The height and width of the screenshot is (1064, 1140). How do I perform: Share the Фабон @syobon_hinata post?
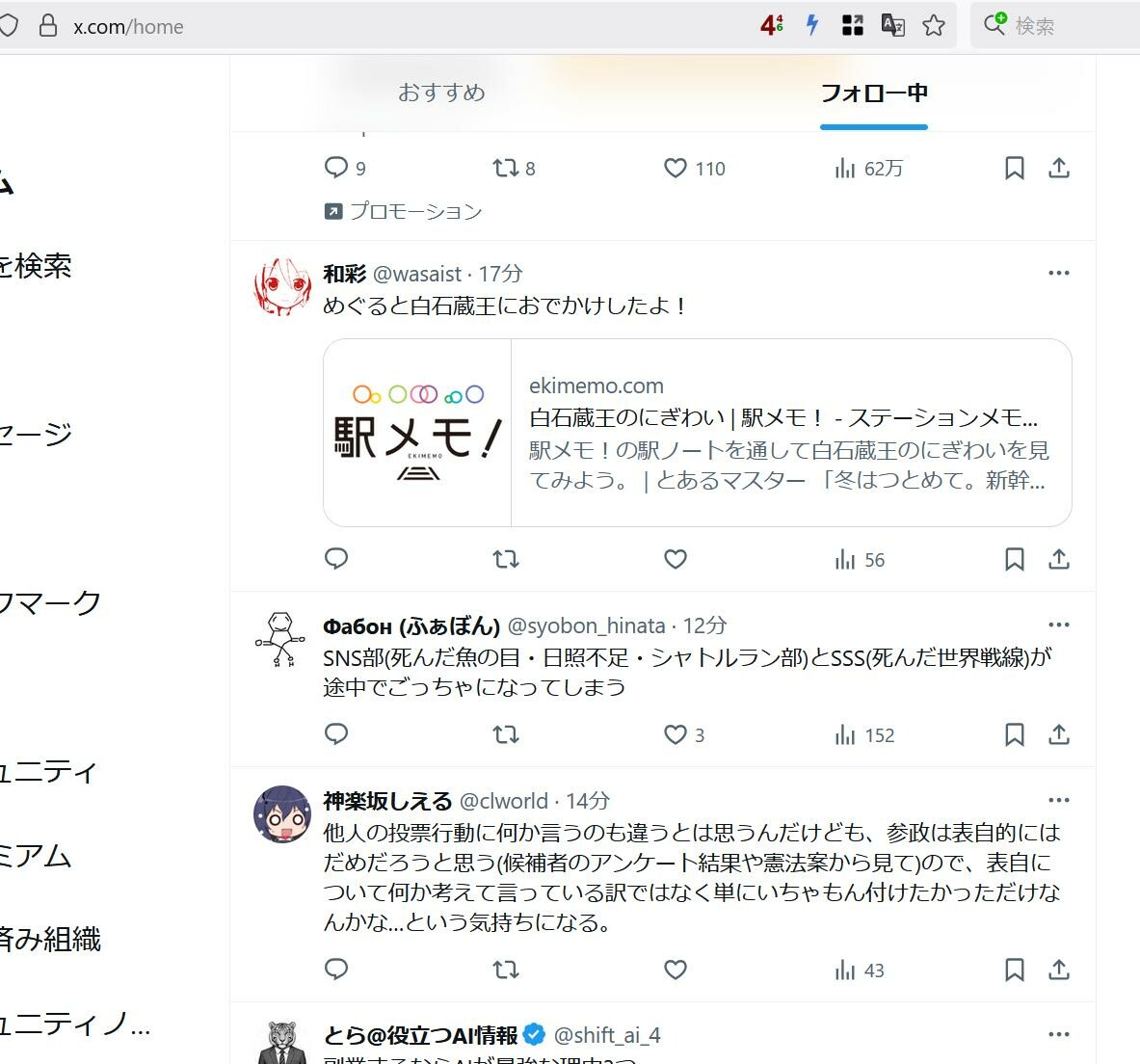pos(1058,734)
